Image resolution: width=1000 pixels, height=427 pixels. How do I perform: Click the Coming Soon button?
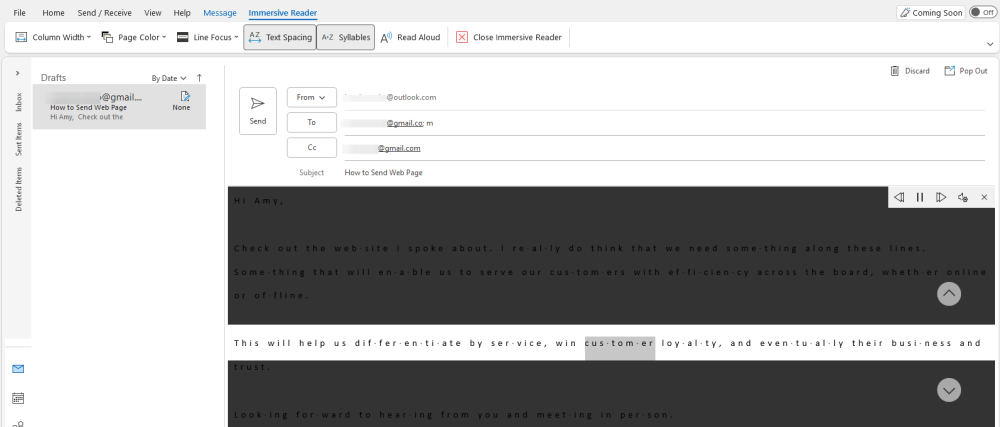[x=930, y=13]
